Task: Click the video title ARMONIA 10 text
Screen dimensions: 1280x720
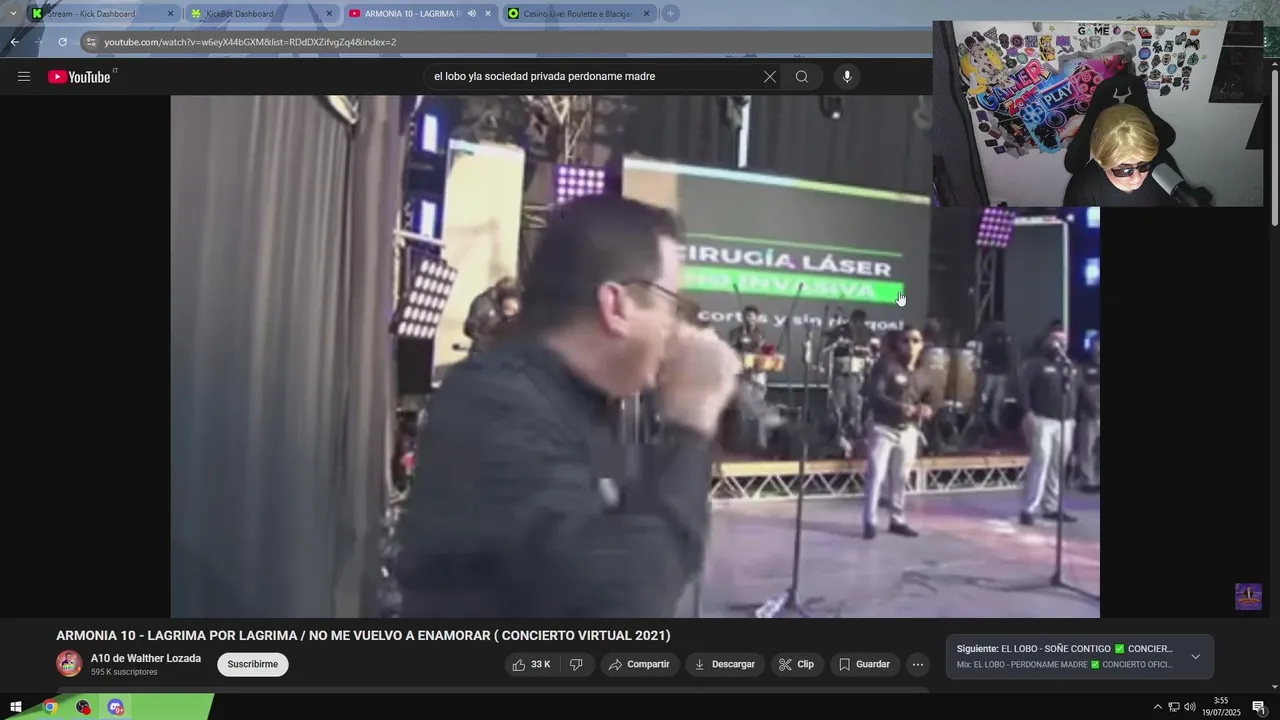Action: [x=363, y=636]
